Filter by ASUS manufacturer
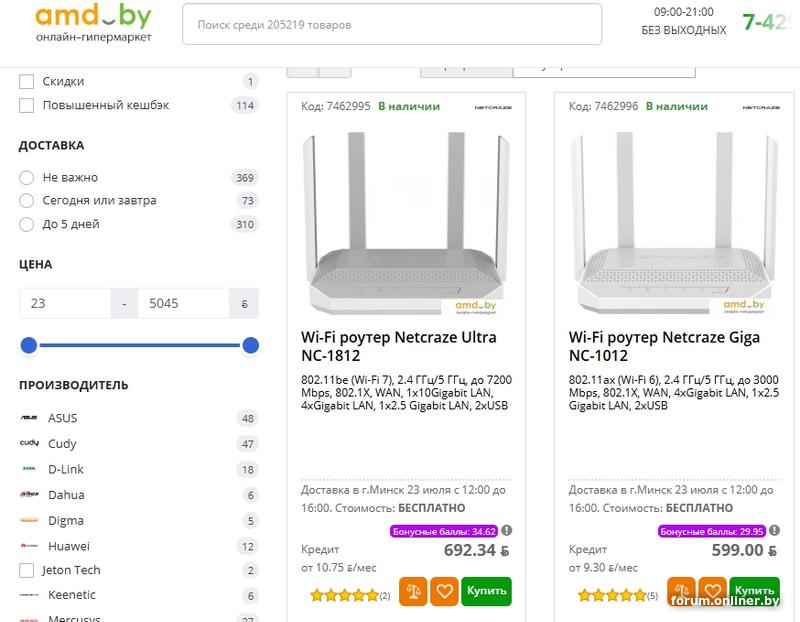The height and width of the screenshot is (622, 800). point(63,418)
